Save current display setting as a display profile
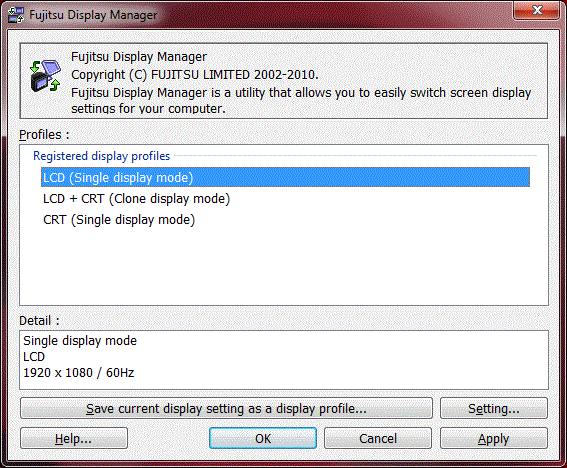Viewport: 567px width, 468px height. click(226, 408)
